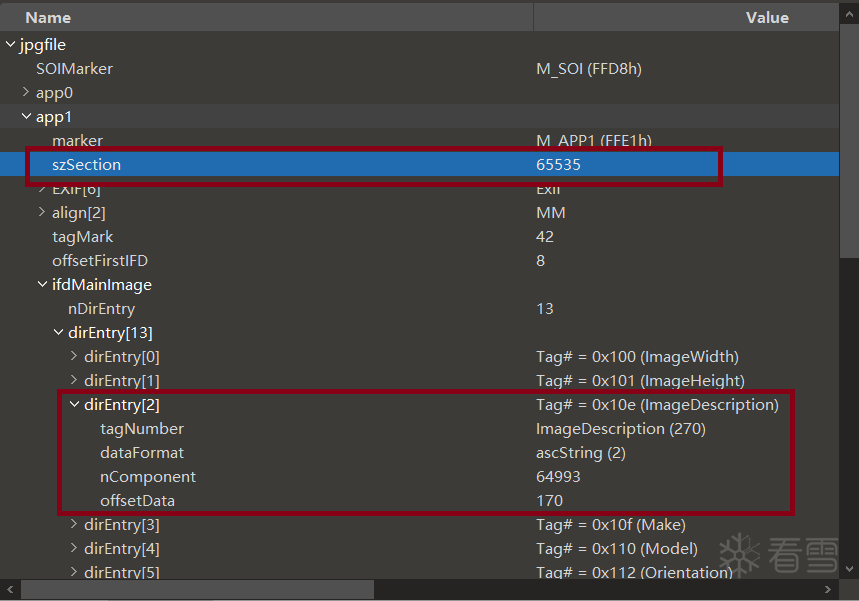Expand dirEntry[4] Model entry
This screenshot has height=601, width=859.
pos(74,549)
